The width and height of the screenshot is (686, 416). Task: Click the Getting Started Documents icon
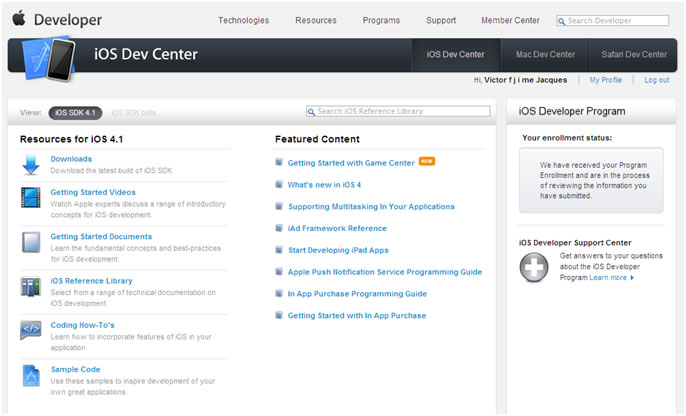pyautogui.click(x=31, y=243)
